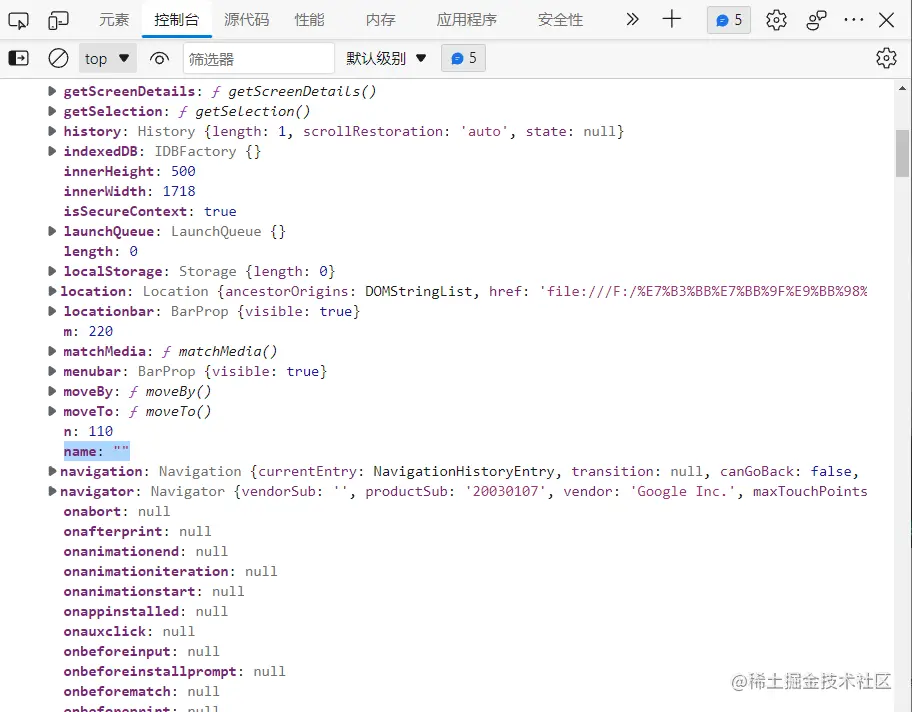Viewport: 912px width, 712px height.
Task: Expand the launchQueue object
Action: point(52,232)
